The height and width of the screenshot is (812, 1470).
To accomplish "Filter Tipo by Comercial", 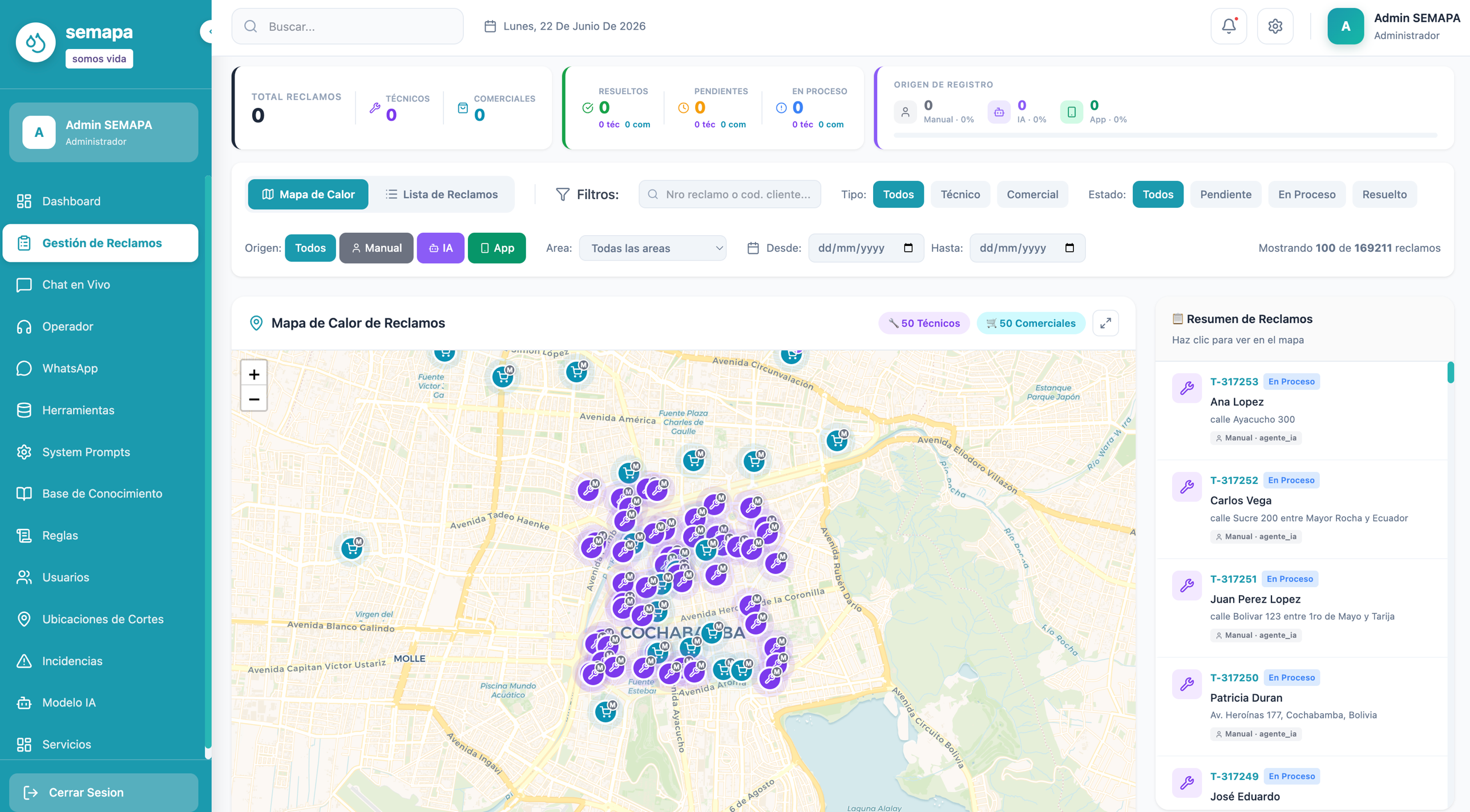I will pos(1032,195).
